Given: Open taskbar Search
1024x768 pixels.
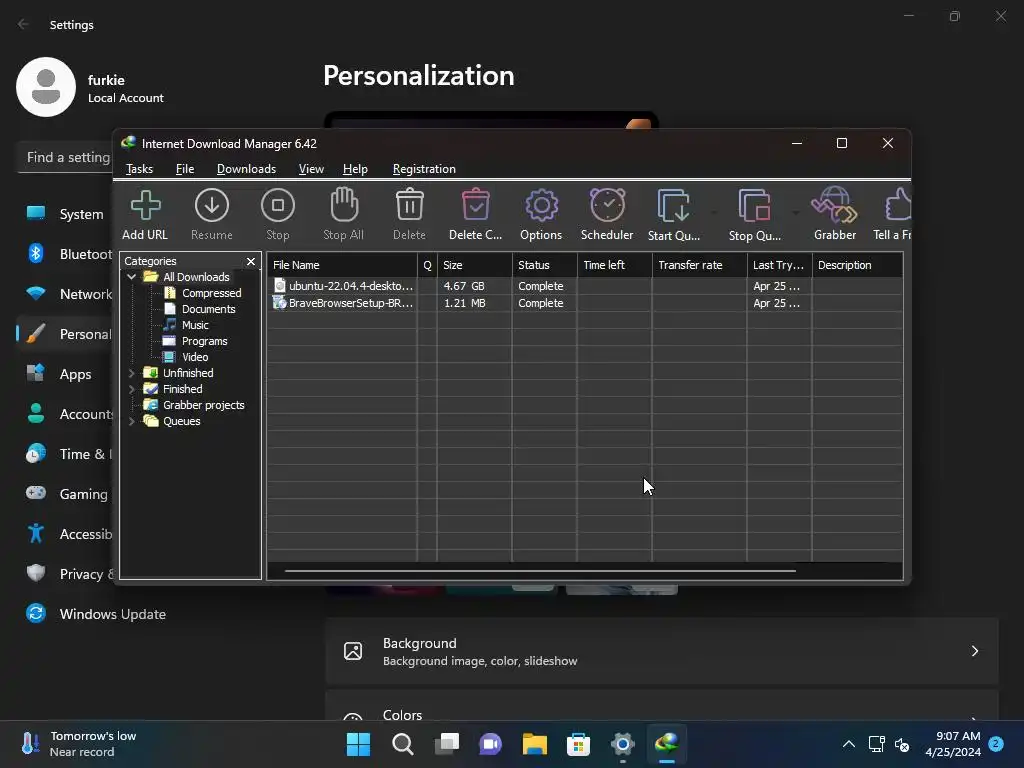Looking at the screenshot, I should [402, 744].
